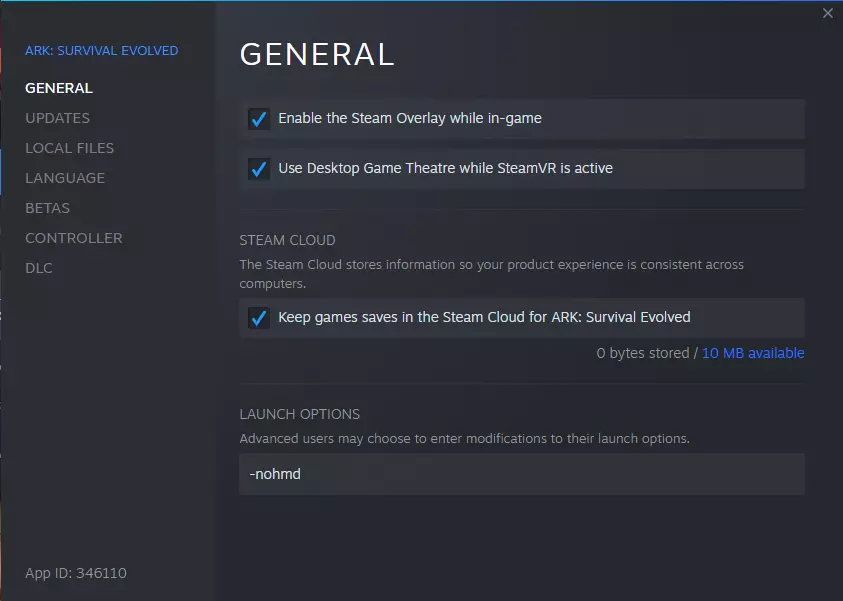Image resolution: width=843 pixels, height=601 pixels.
Task: Click the ARK: Survival Evolved title link
Action: (101, 51)
